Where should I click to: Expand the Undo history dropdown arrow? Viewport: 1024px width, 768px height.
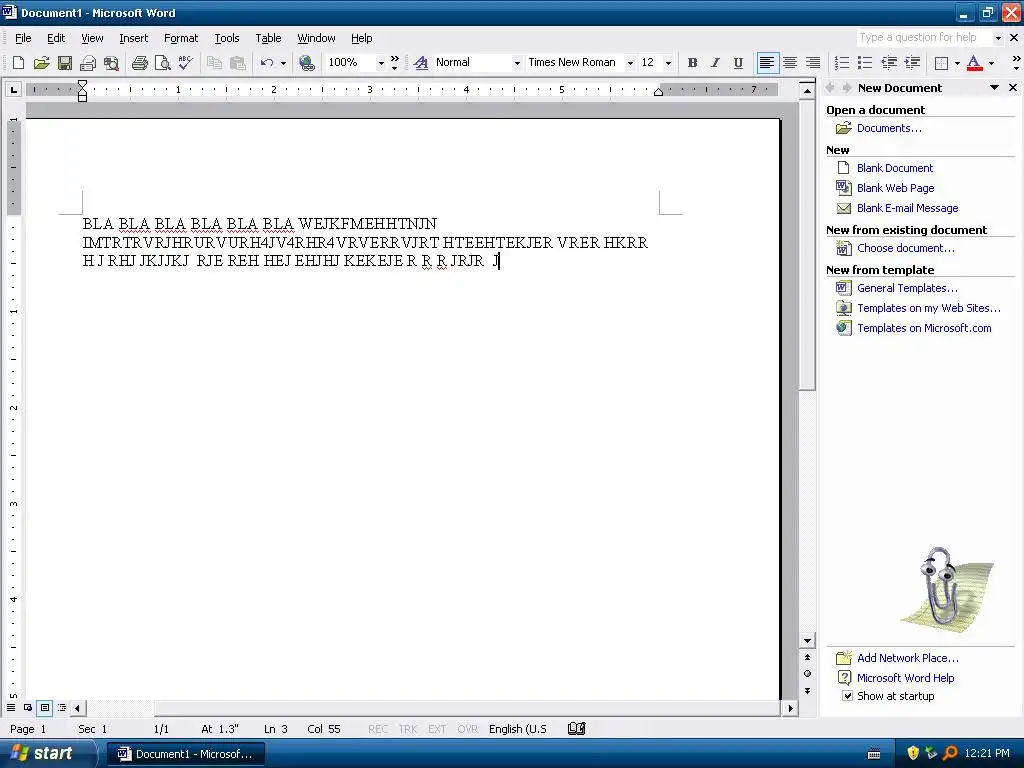[283, 63]
